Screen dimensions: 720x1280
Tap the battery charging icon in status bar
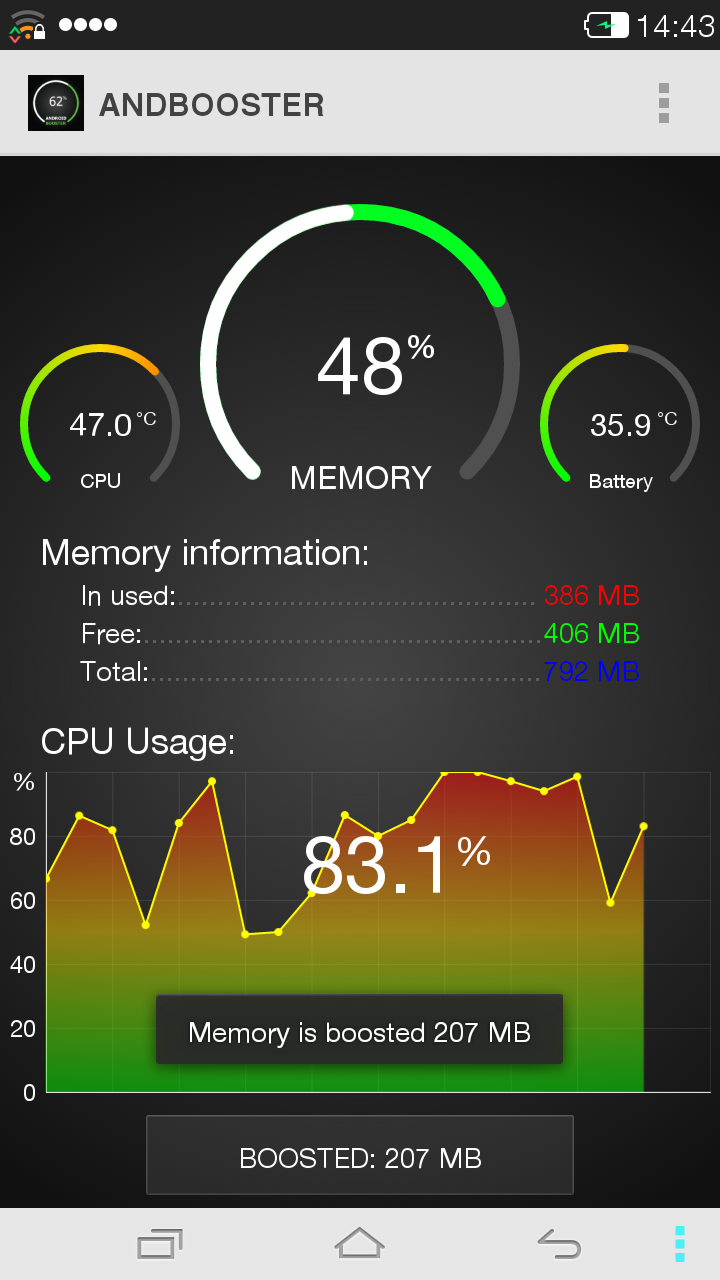(606, 25)
